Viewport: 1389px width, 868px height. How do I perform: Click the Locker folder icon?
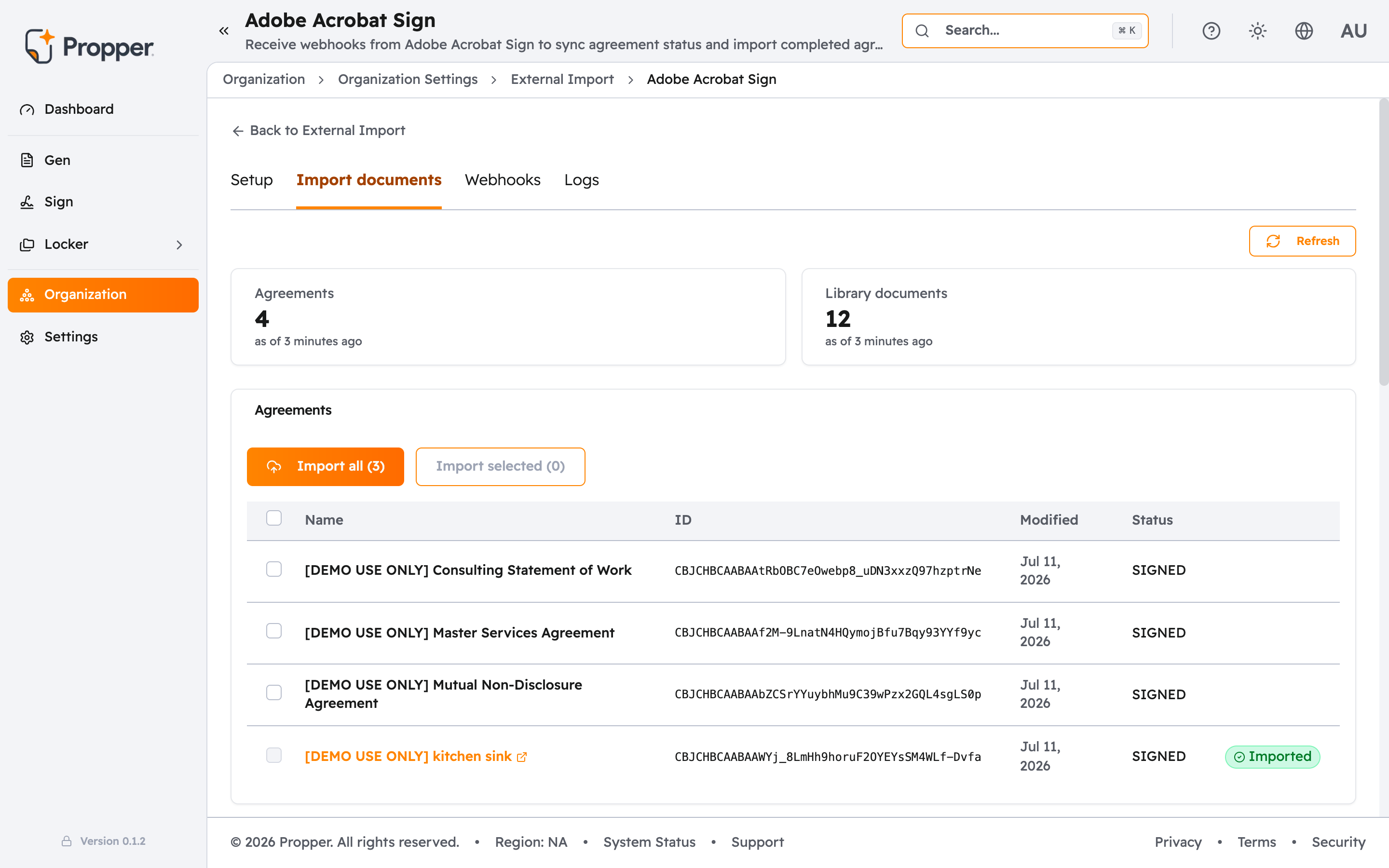27,244
